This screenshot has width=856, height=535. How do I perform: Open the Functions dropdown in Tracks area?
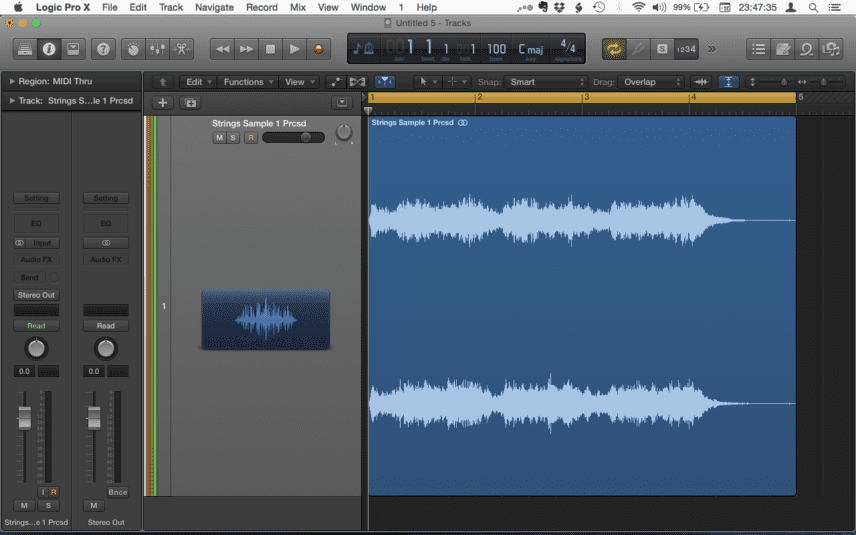tap(248, 82)
